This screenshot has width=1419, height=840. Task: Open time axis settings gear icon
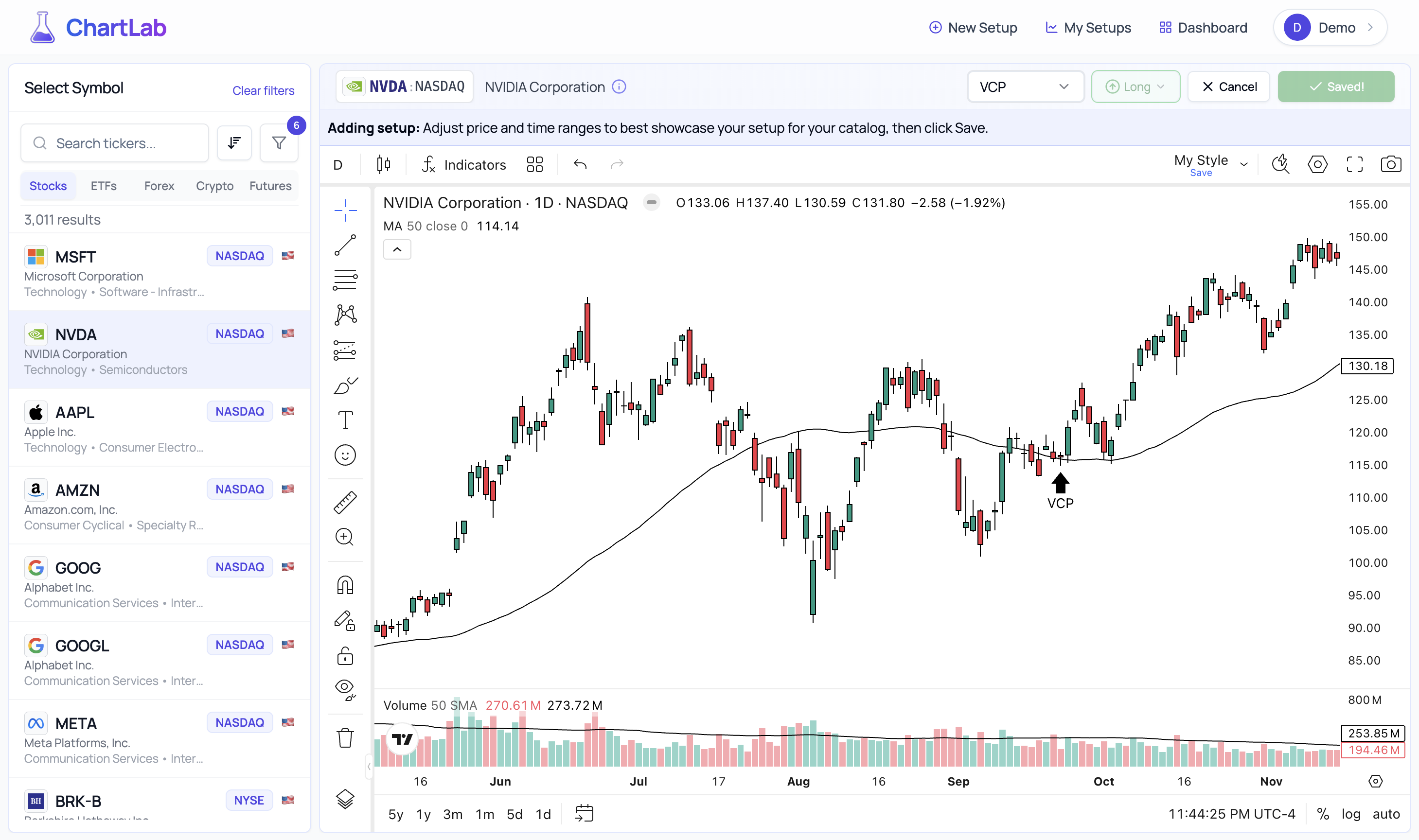[x=1375, y=781]
